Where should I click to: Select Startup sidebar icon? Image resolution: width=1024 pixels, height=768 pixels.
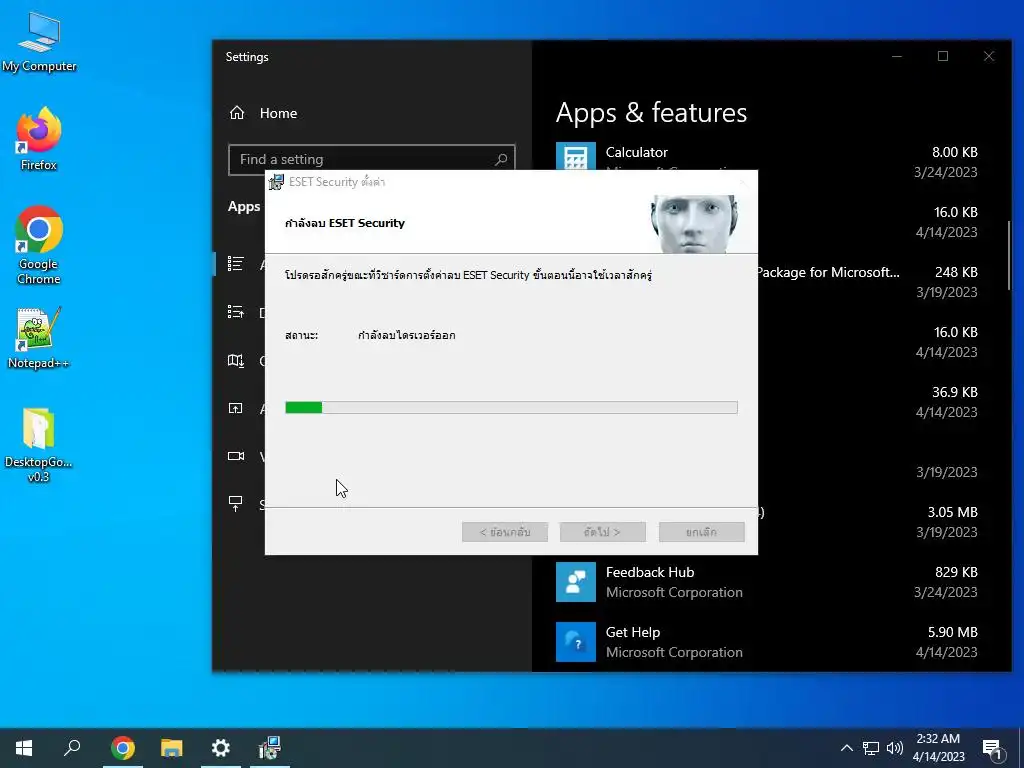[x=236, y=504]
